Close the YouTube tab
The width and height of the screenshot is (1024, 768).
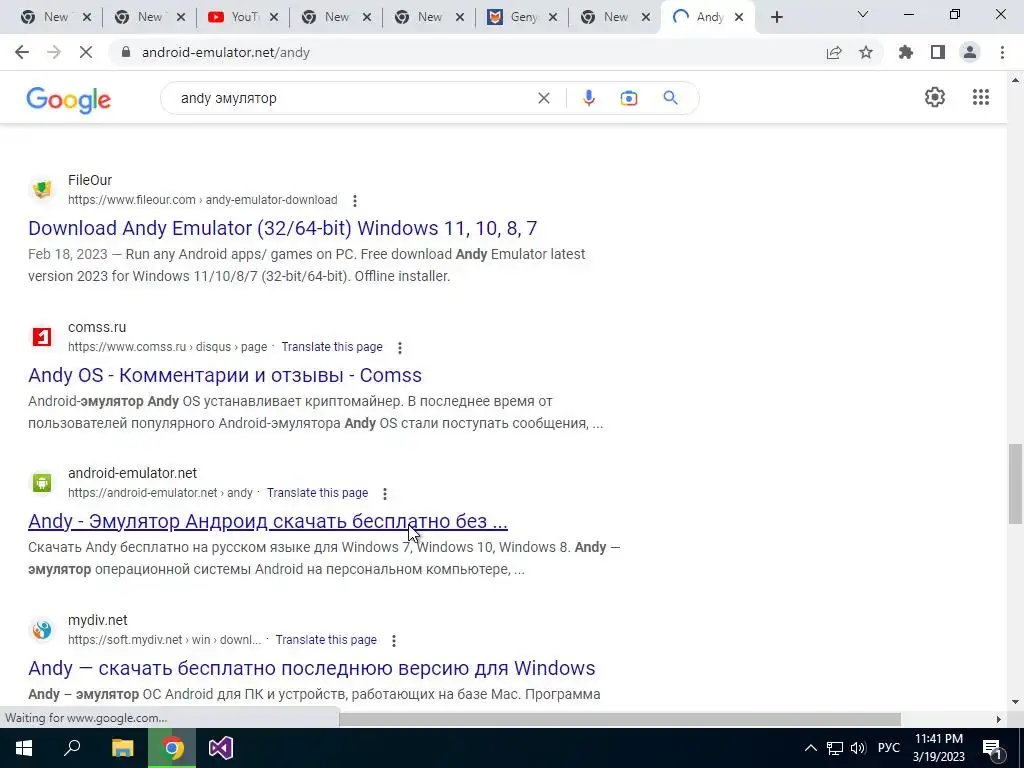click(x=274, y=18)
